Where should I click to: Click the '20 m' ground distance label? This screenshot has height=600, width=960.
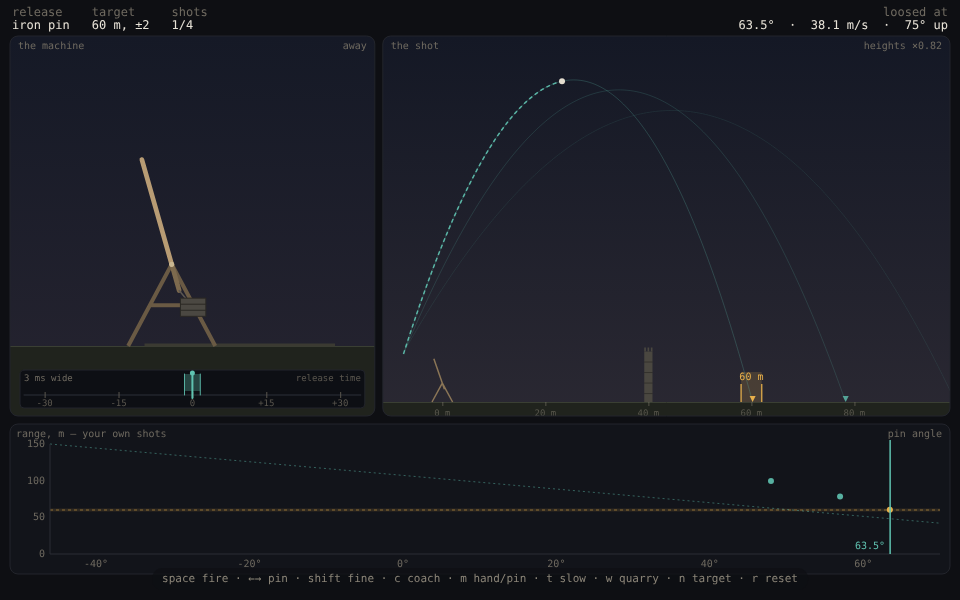coord(546,413)
